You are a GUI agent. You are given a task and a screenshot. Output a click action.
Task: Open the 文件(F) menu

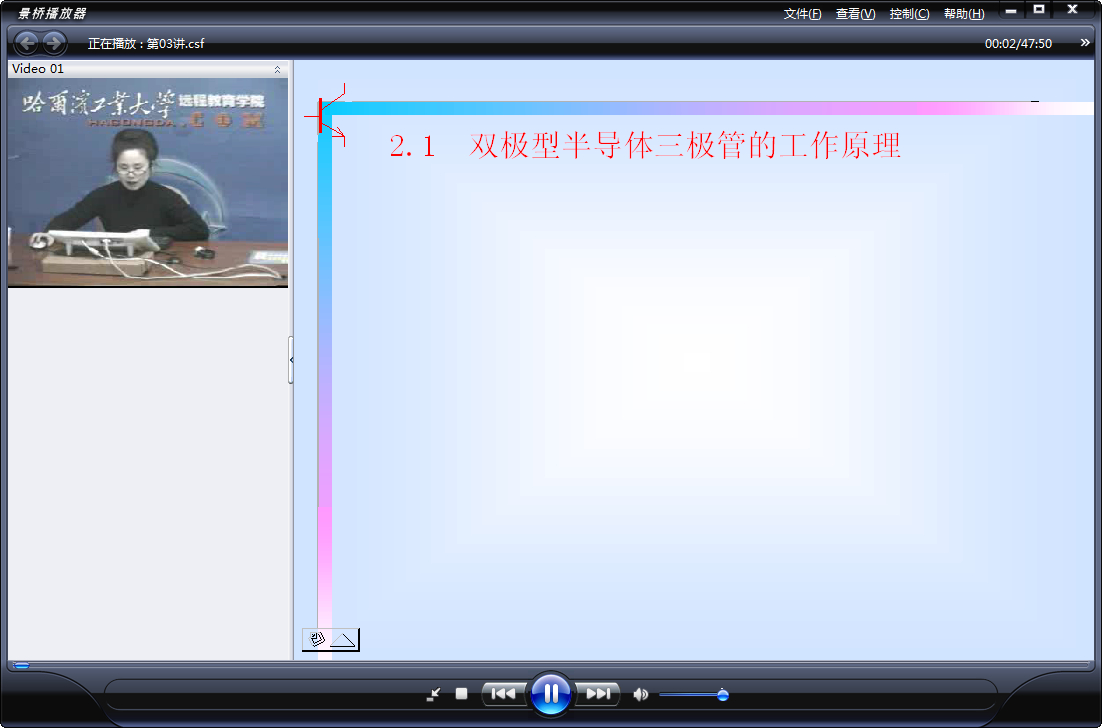(803, 13)
